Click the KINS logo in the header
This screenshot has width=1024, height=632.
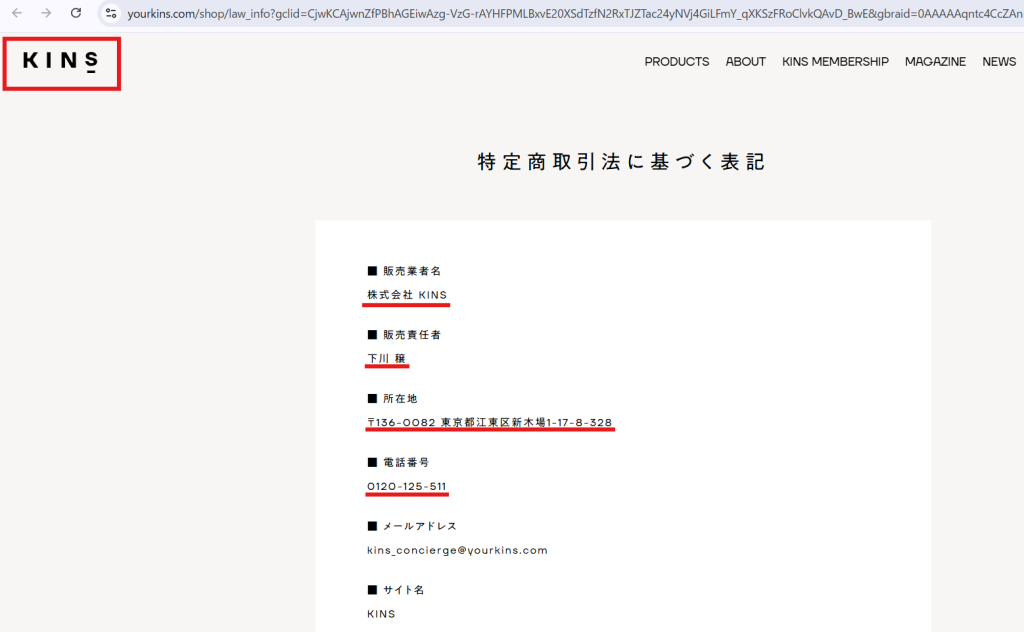[x=61, y=62]
